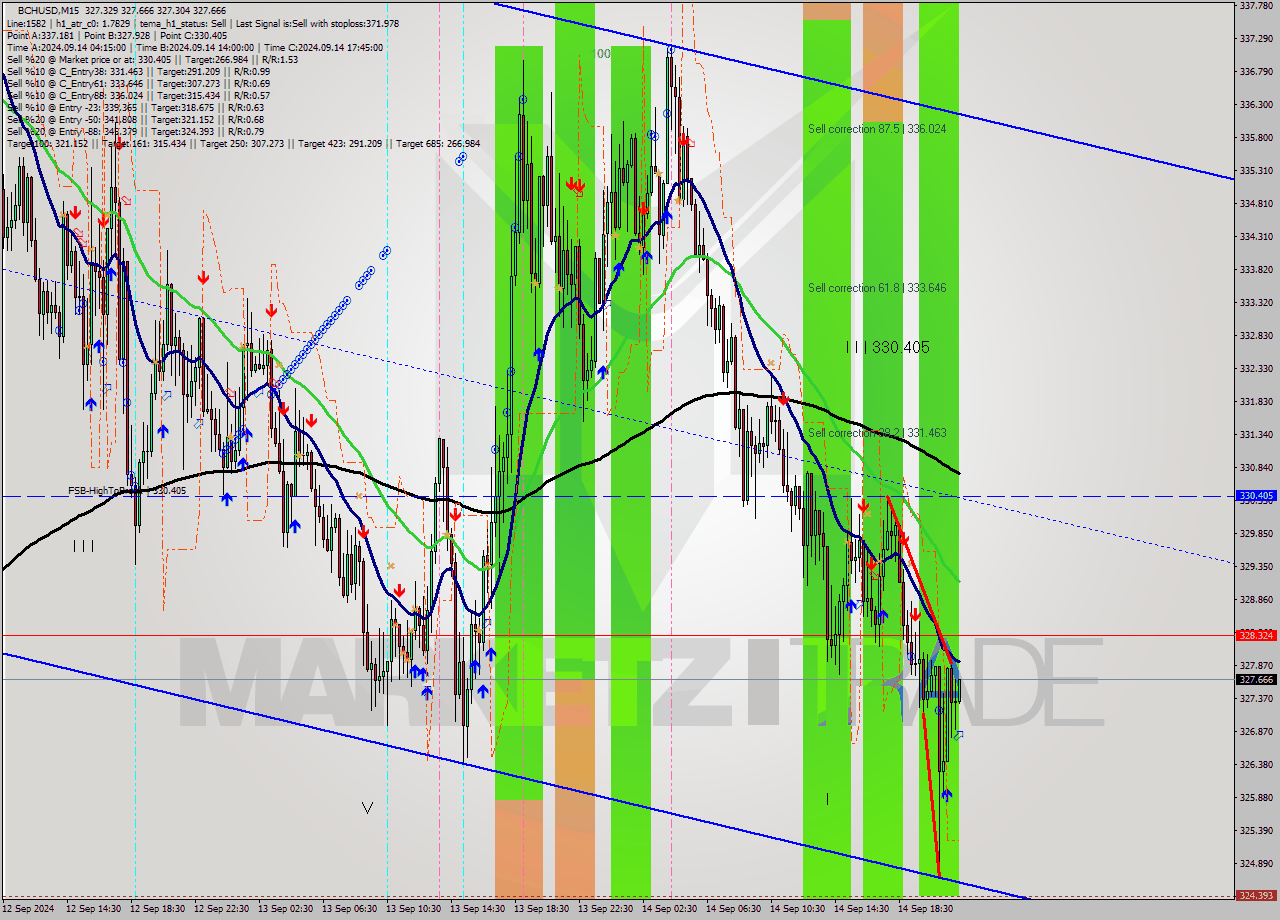This screenshot has width=1280, height=920.
Task: Click the 332.330 price axis value
Action: (x=1256, y=368)
